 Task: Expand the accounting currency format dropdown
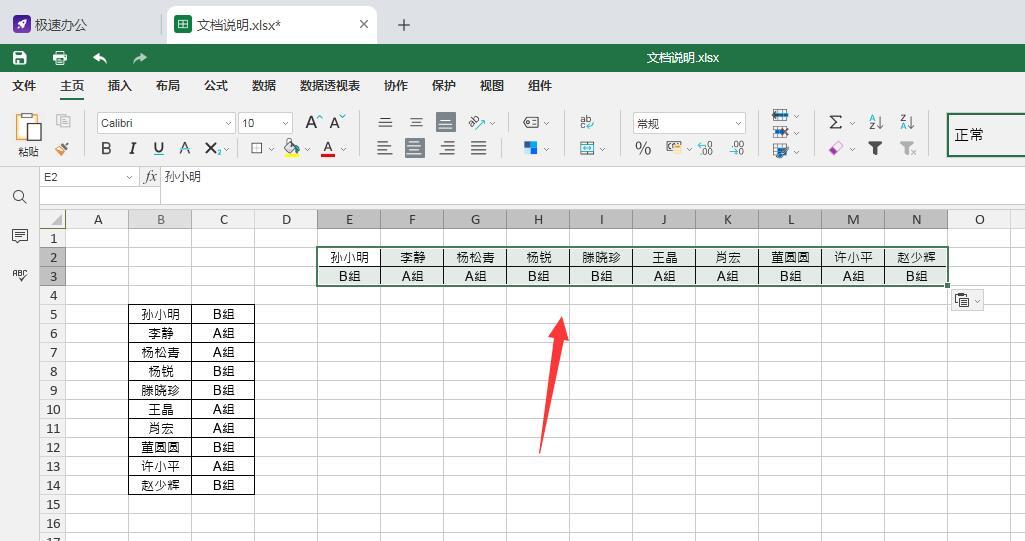(689, 149)
